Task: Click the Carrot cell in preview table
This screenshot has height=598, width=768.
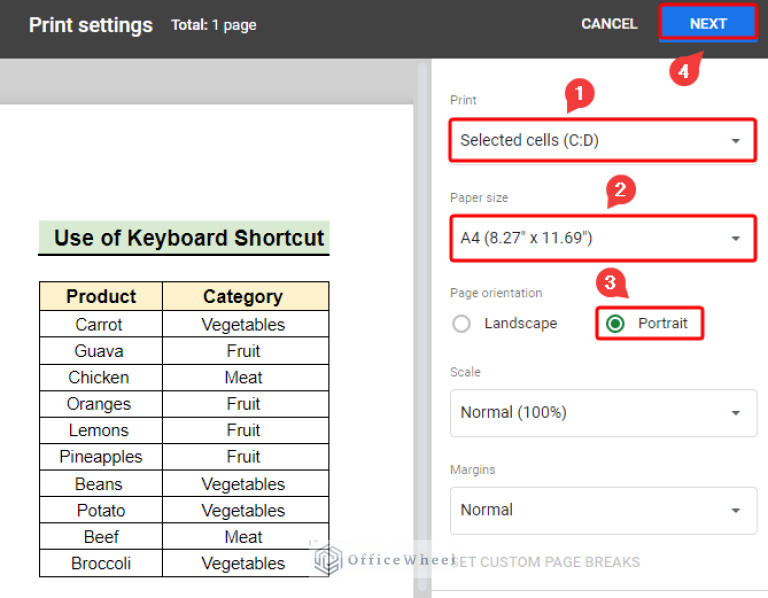Action: (99, 325)
